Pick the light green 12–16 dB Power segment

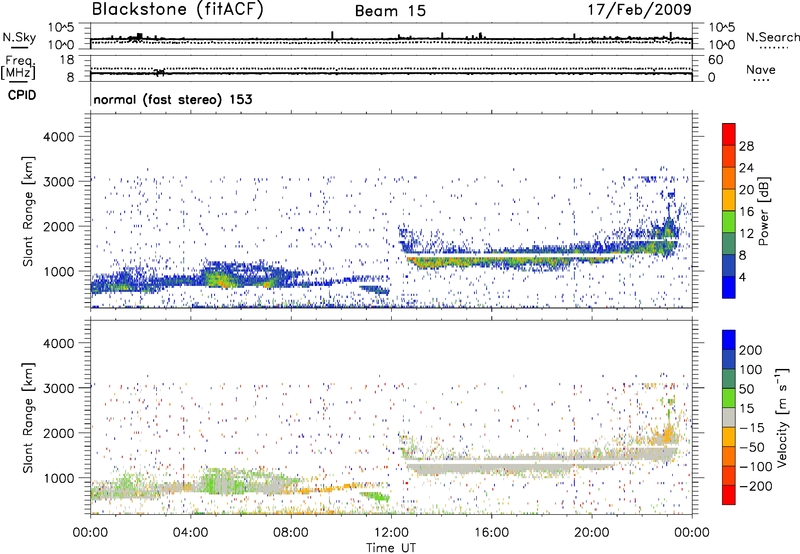pyautogui.click(x=729, y=221)
